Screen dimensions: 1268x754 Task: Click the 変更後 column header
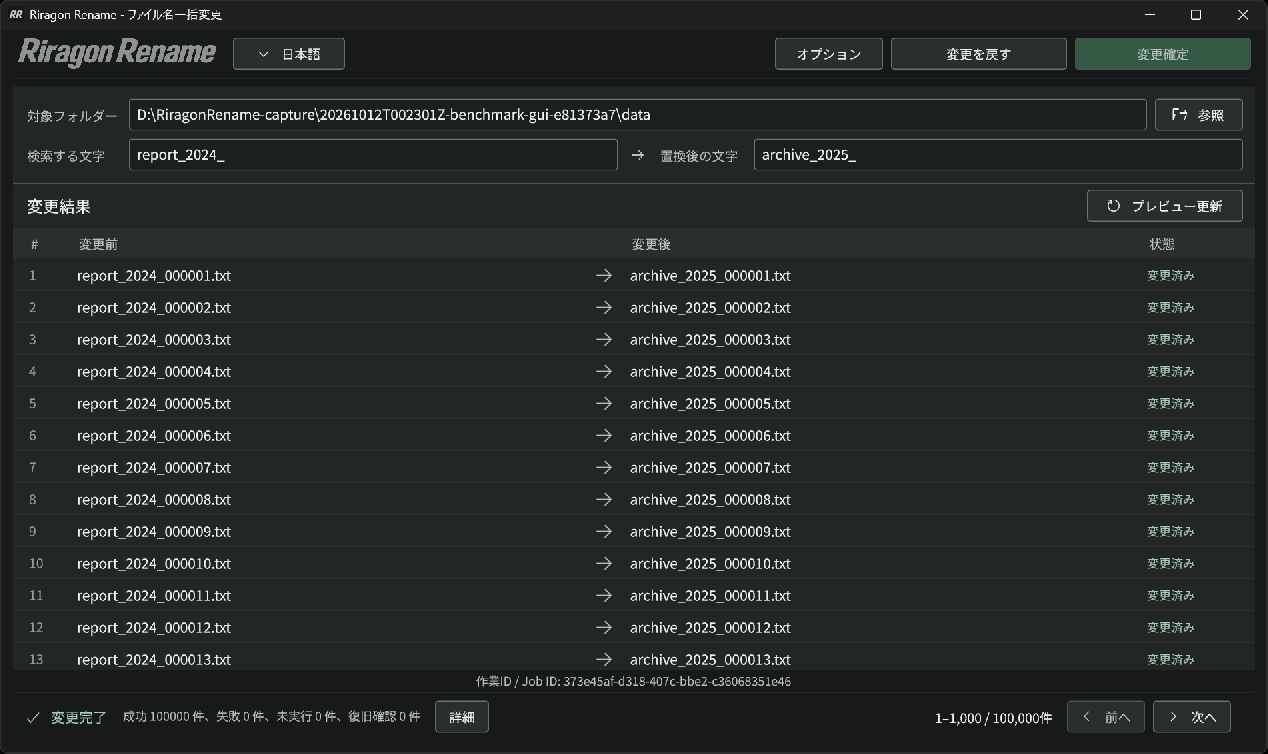651,244
